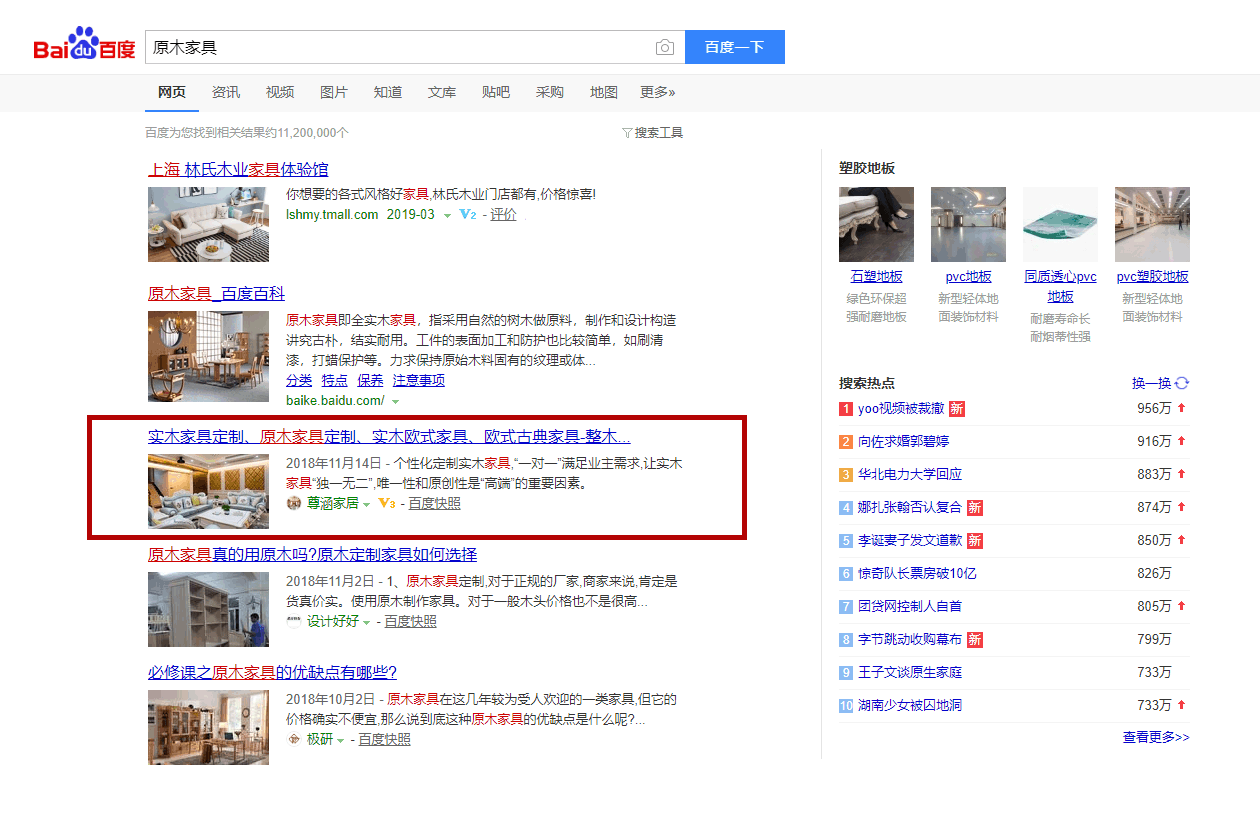The width and height of the screenshot is (1260, 823).
Task: Click the V3 verification badge
Action: 387,503
